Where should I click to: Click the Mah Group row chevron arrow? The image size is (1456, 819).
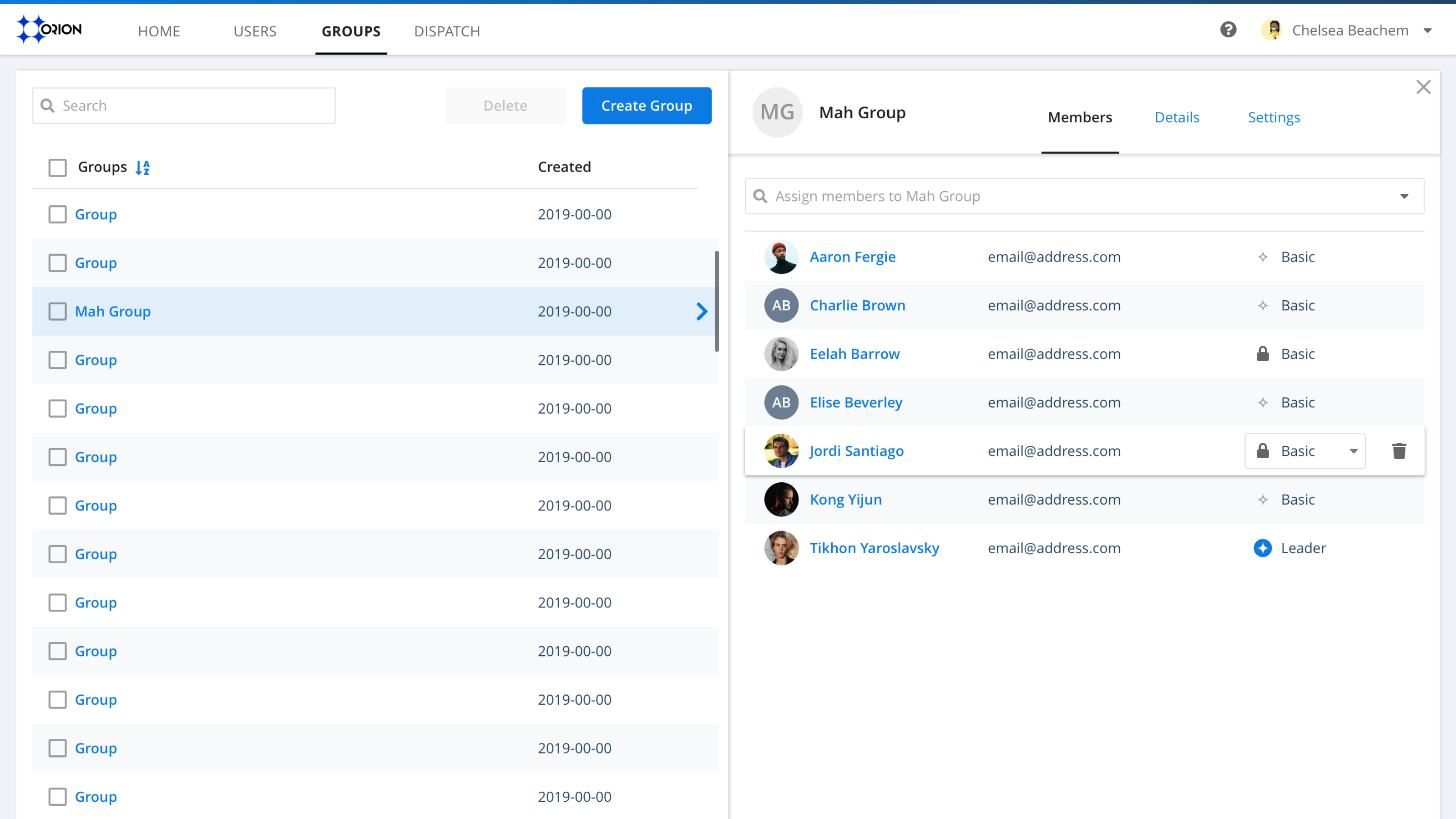click(x=702, y=311)
